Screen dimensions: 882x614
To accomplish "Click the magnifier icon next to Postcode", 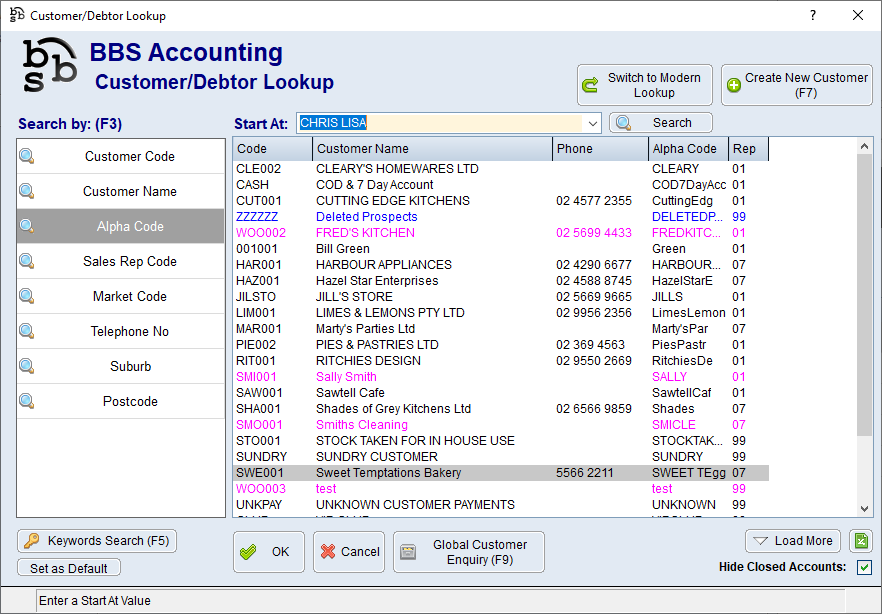I will point(27,401).
